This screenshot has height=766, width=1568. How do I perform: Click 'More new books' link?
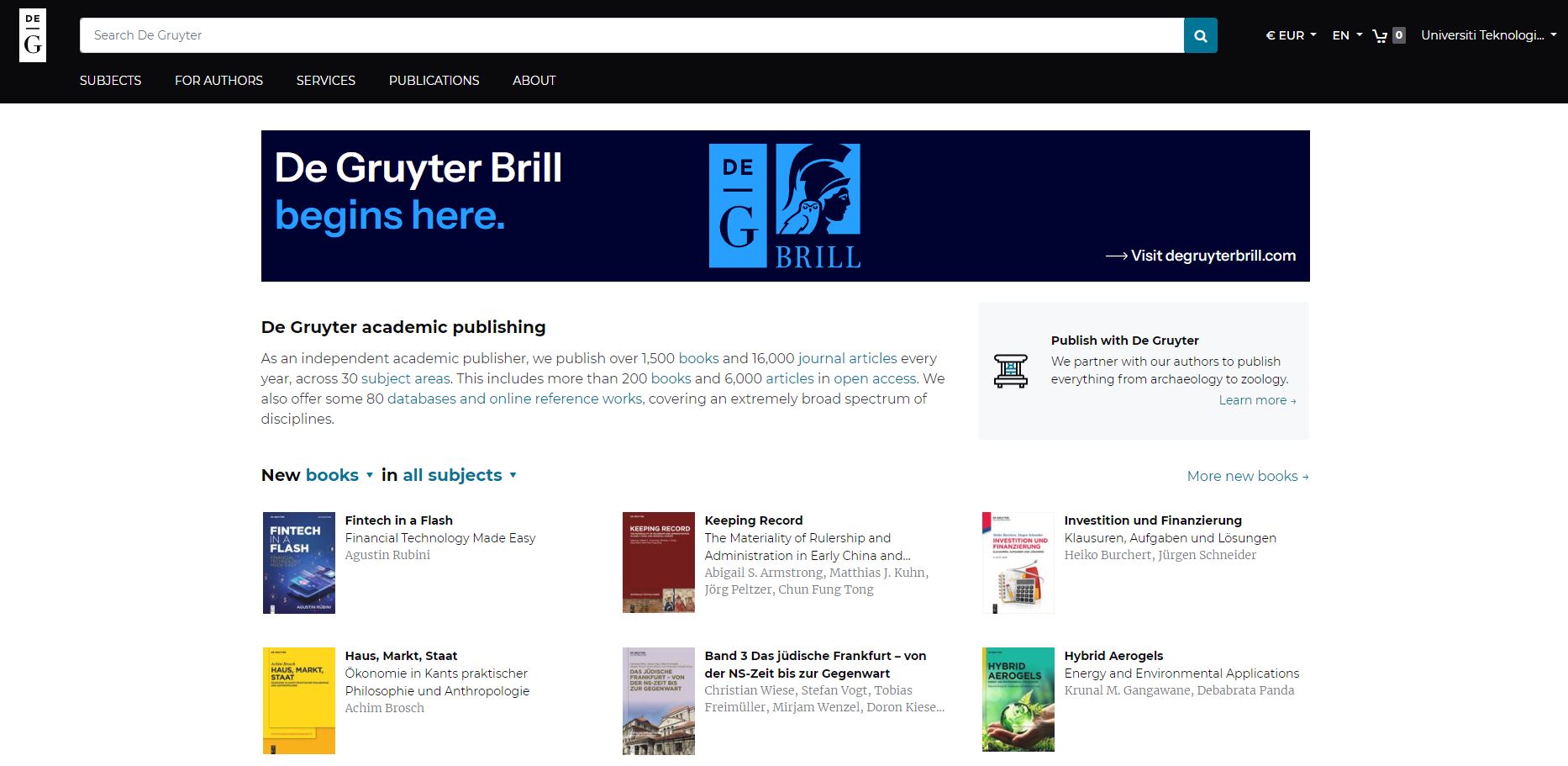pos(1248,476)
